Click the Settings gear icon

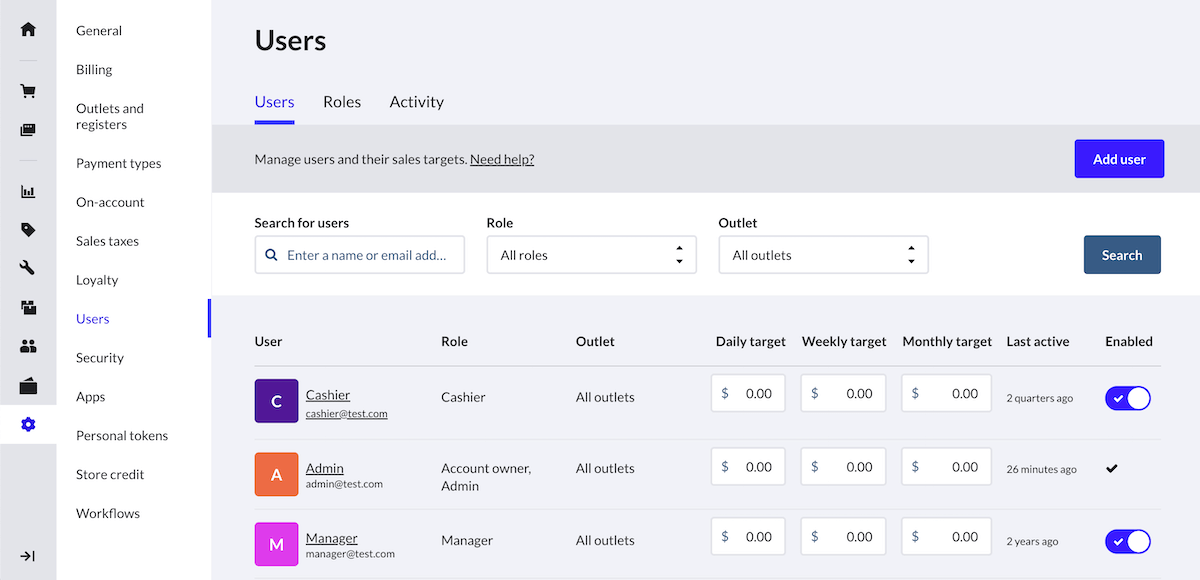[x=28, y=425]
